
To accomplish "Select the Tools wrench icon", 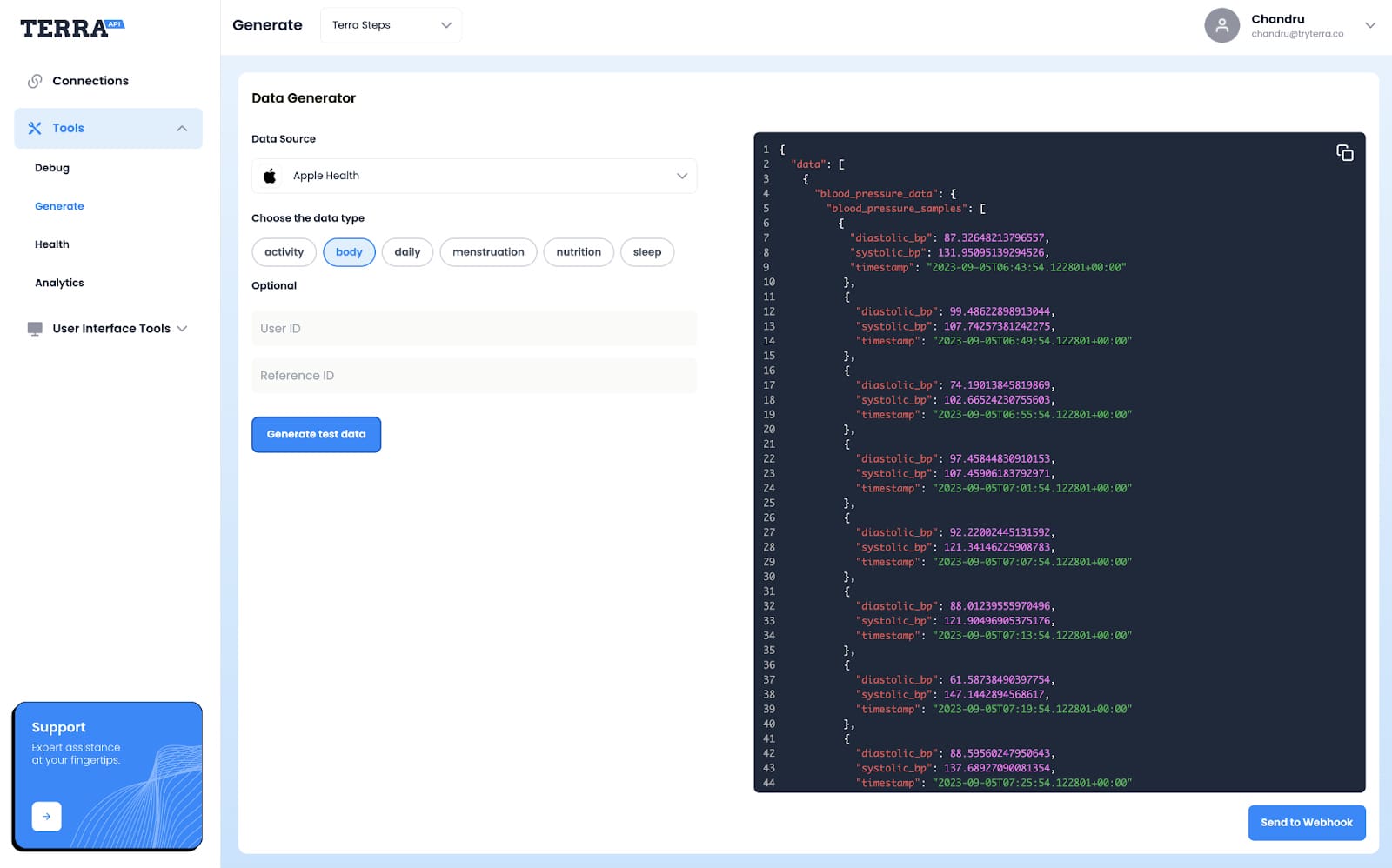I will (x=34, y=128).
